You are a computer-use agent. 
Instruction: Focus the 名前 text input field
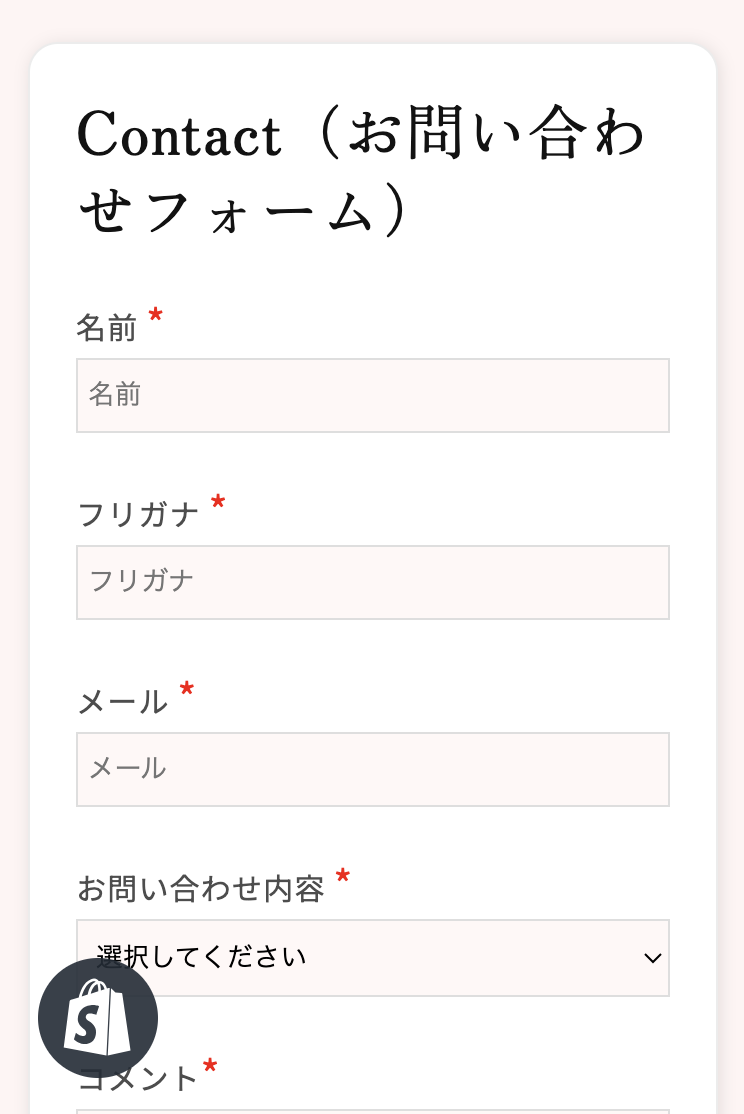[373, 396]
